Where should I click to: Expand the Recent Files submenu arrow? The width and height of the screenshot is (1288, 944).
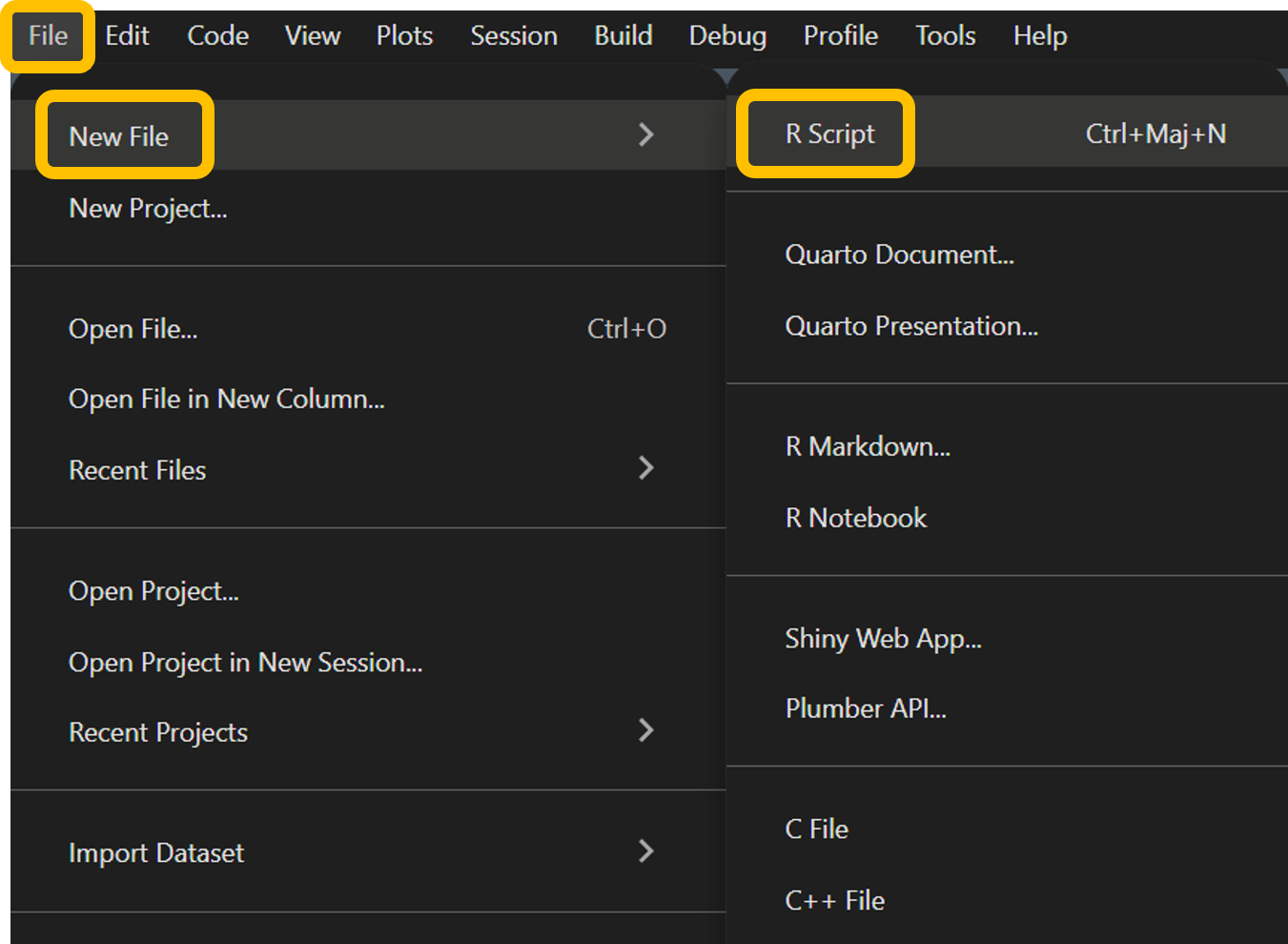tap(645, 468)
